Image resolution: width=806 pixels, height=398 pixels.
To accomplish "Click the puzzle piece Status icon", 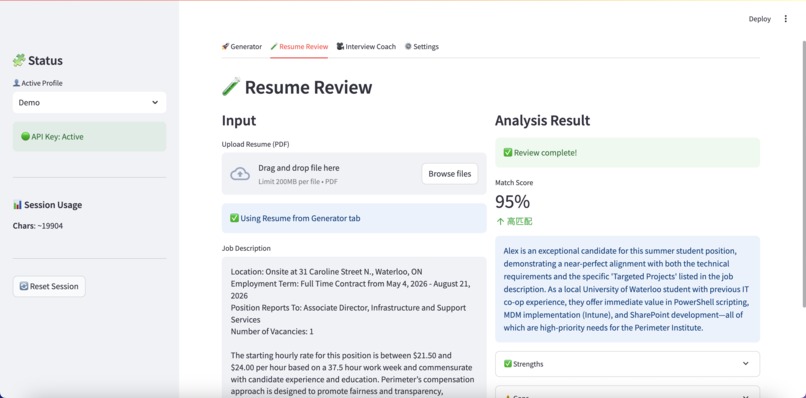I will 19,61.
